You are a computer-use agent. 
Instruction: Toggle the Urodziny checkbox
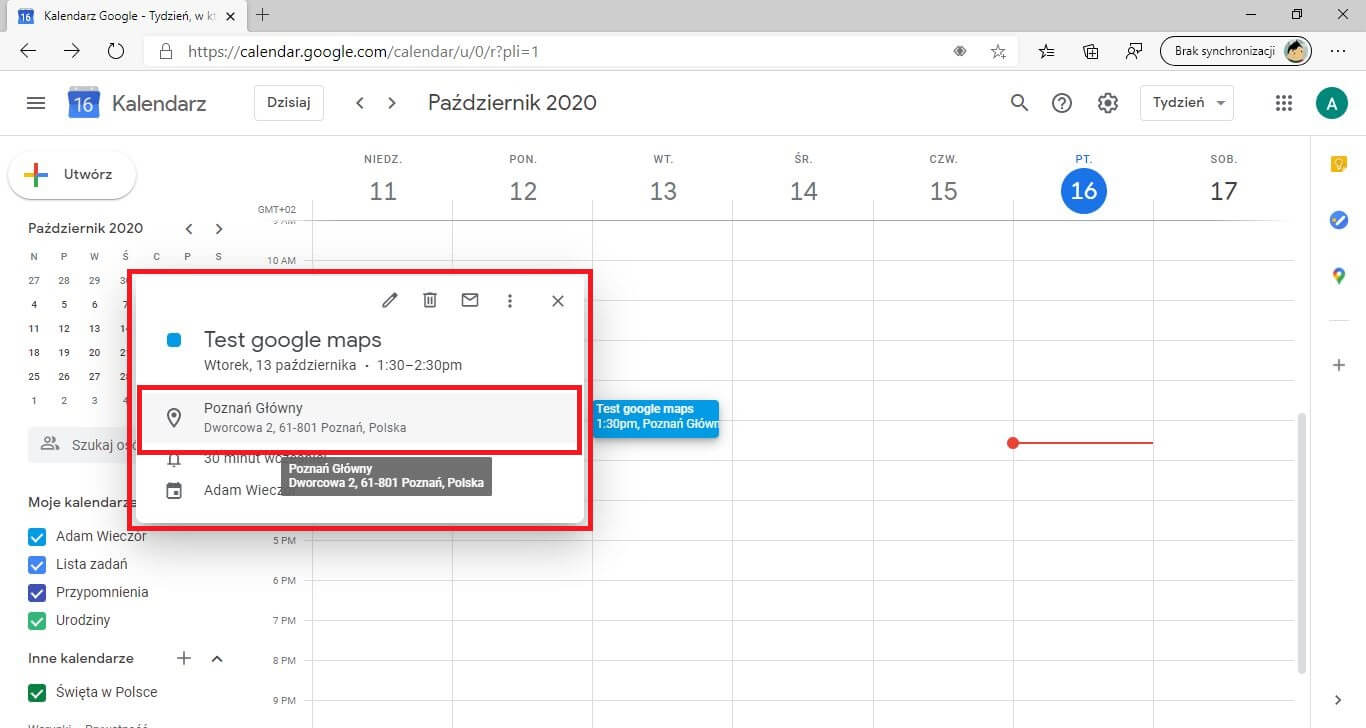coord(37,620)
